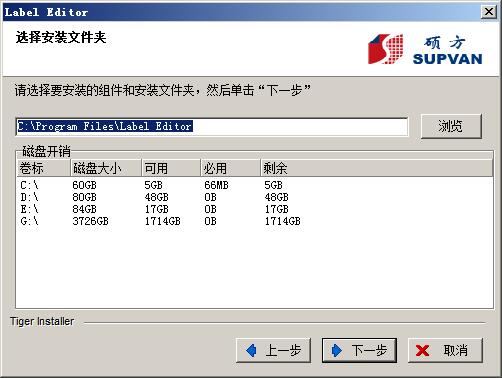
Task: Click the 卷标 column header
Action: click(x=44, y=168)
